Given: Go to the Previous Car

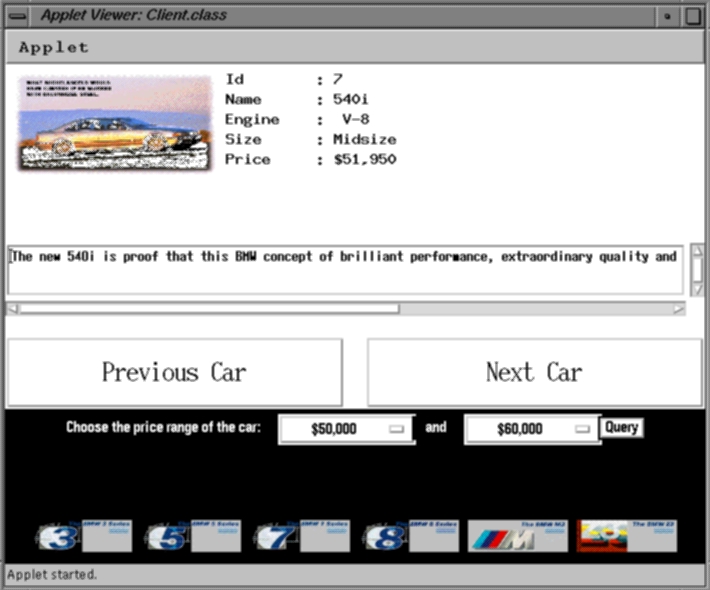Looking at the screenshot, I should [175, 372].
